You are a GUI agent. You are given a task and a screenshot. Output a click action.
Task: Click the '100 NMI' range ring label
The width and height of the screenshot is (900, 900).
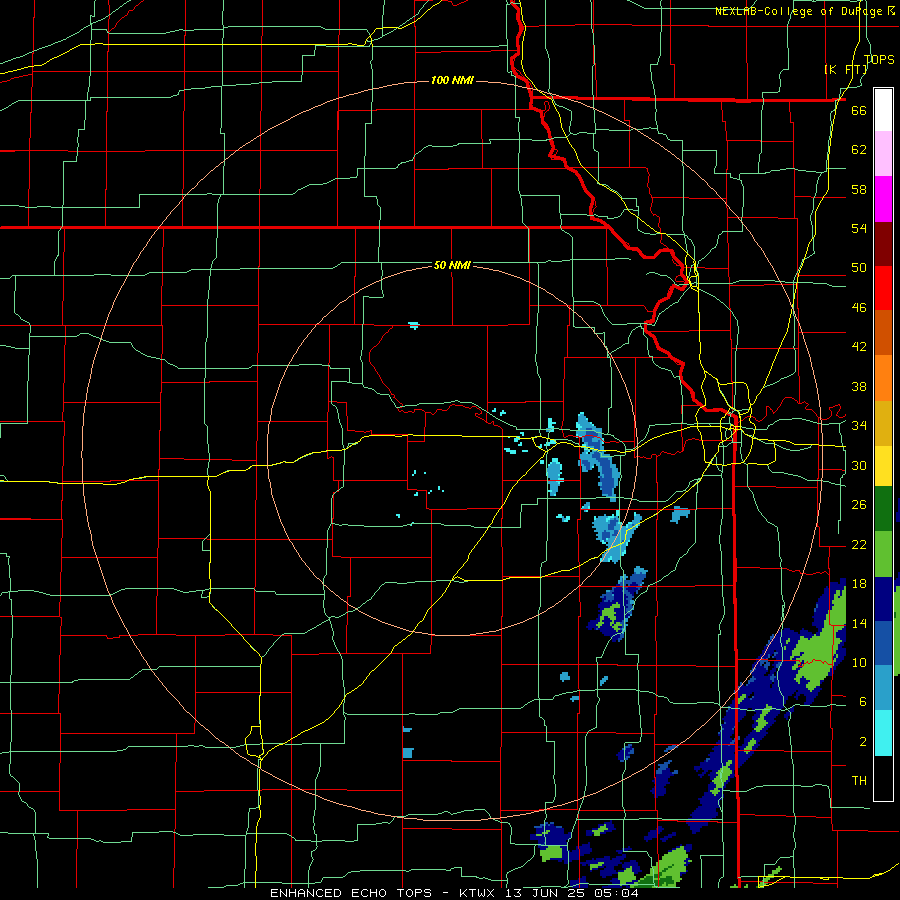(452, 80)
